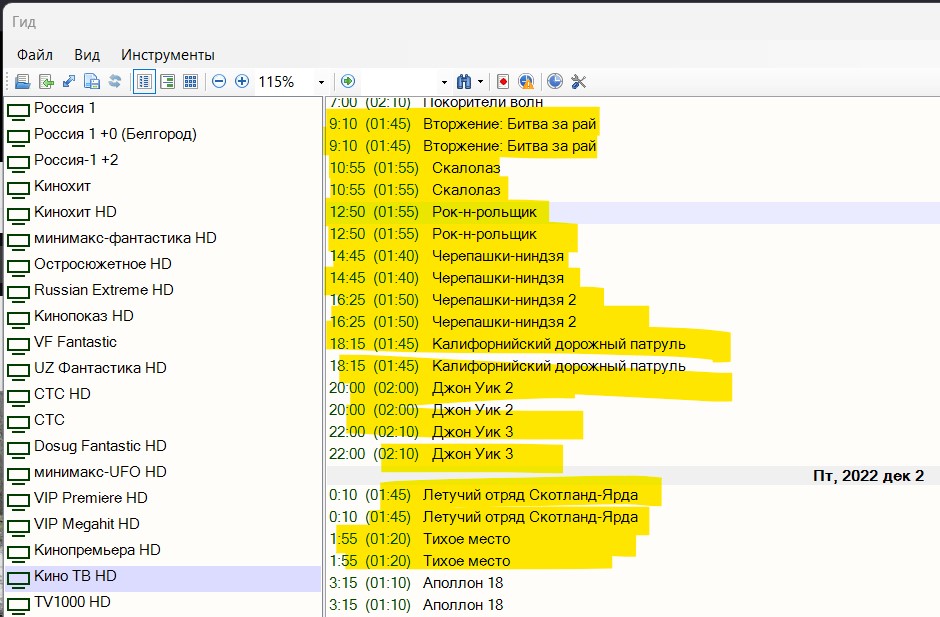Viewport: 940px width, 617px height.
Task: Click the zoom in plus icon
Action: (x=242, y=82)
